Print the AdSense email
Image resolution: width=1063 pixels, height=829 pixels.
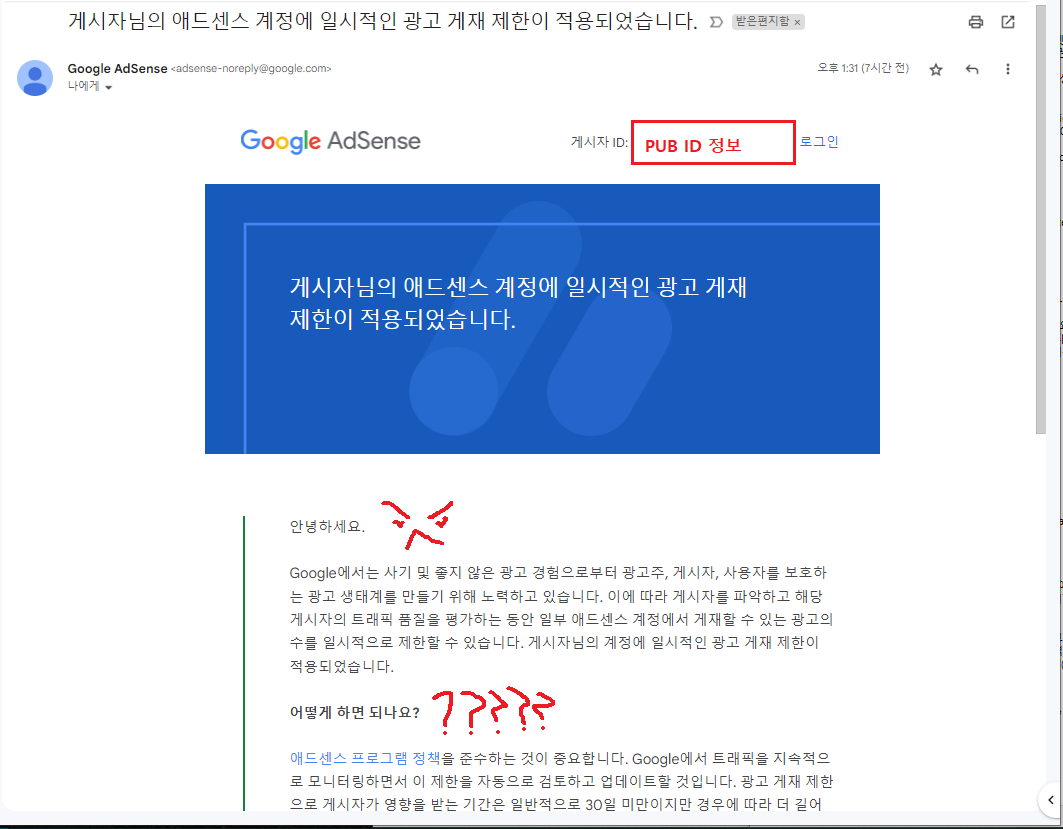tap(975, 21)
